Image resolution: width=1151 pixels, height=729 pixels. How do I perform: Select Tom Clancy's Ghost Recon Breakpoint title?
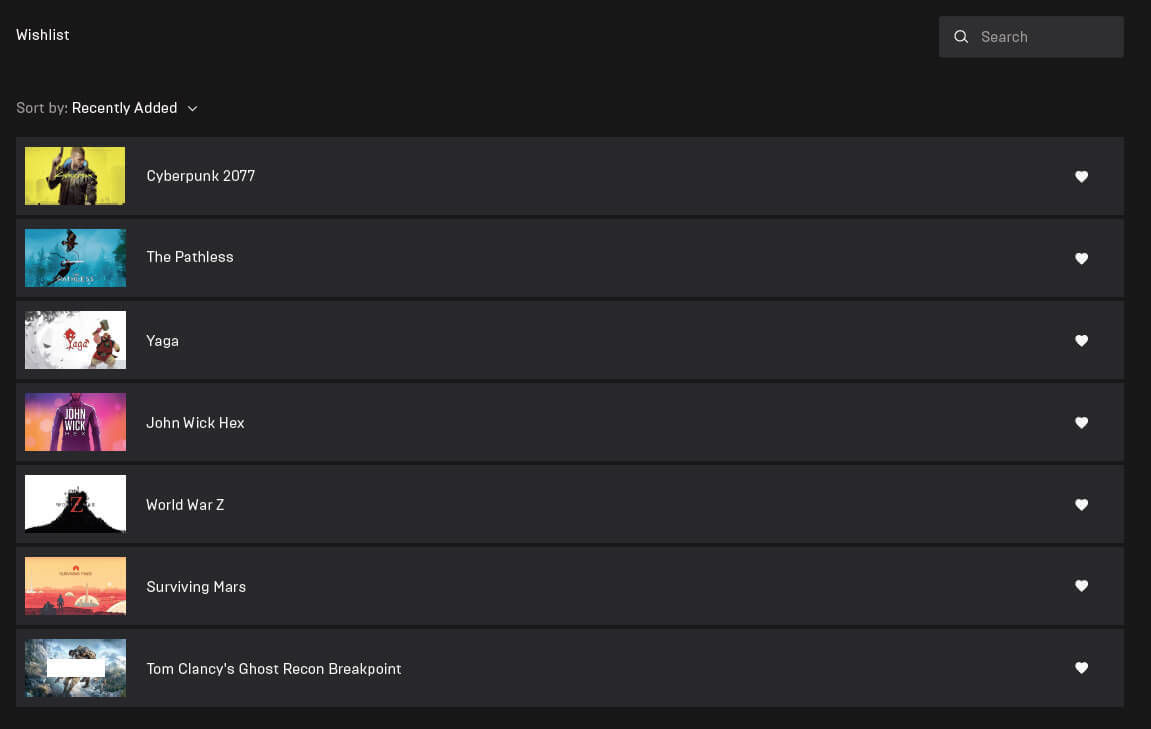pos(274,669)
